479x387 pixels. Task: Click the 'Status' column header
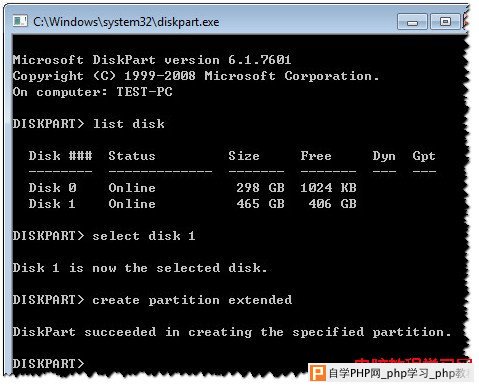click(x=132, y=156)
